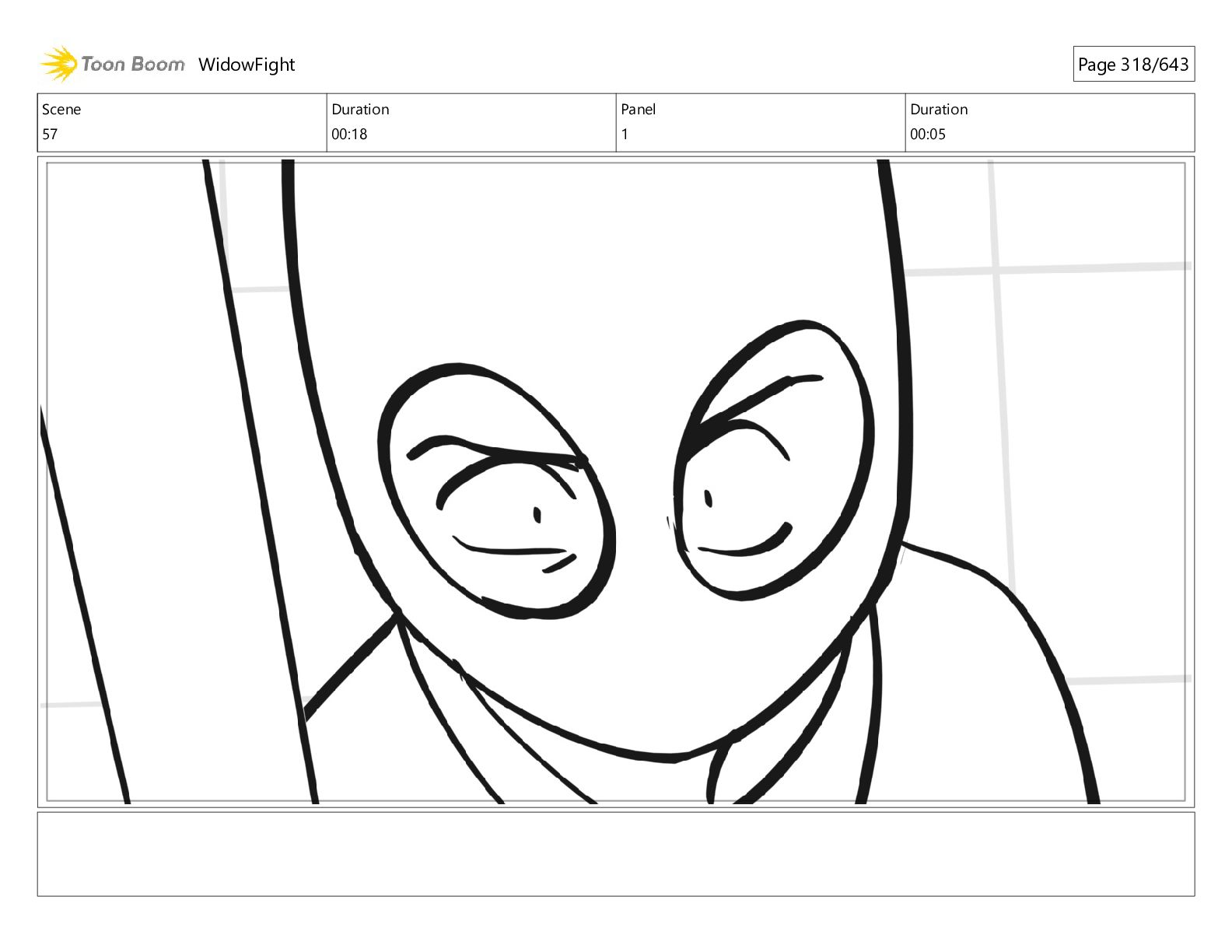This screenshot has height=952, width=1232.
Task: Select the scene duration value 00:18
Action: pos(349,135)
